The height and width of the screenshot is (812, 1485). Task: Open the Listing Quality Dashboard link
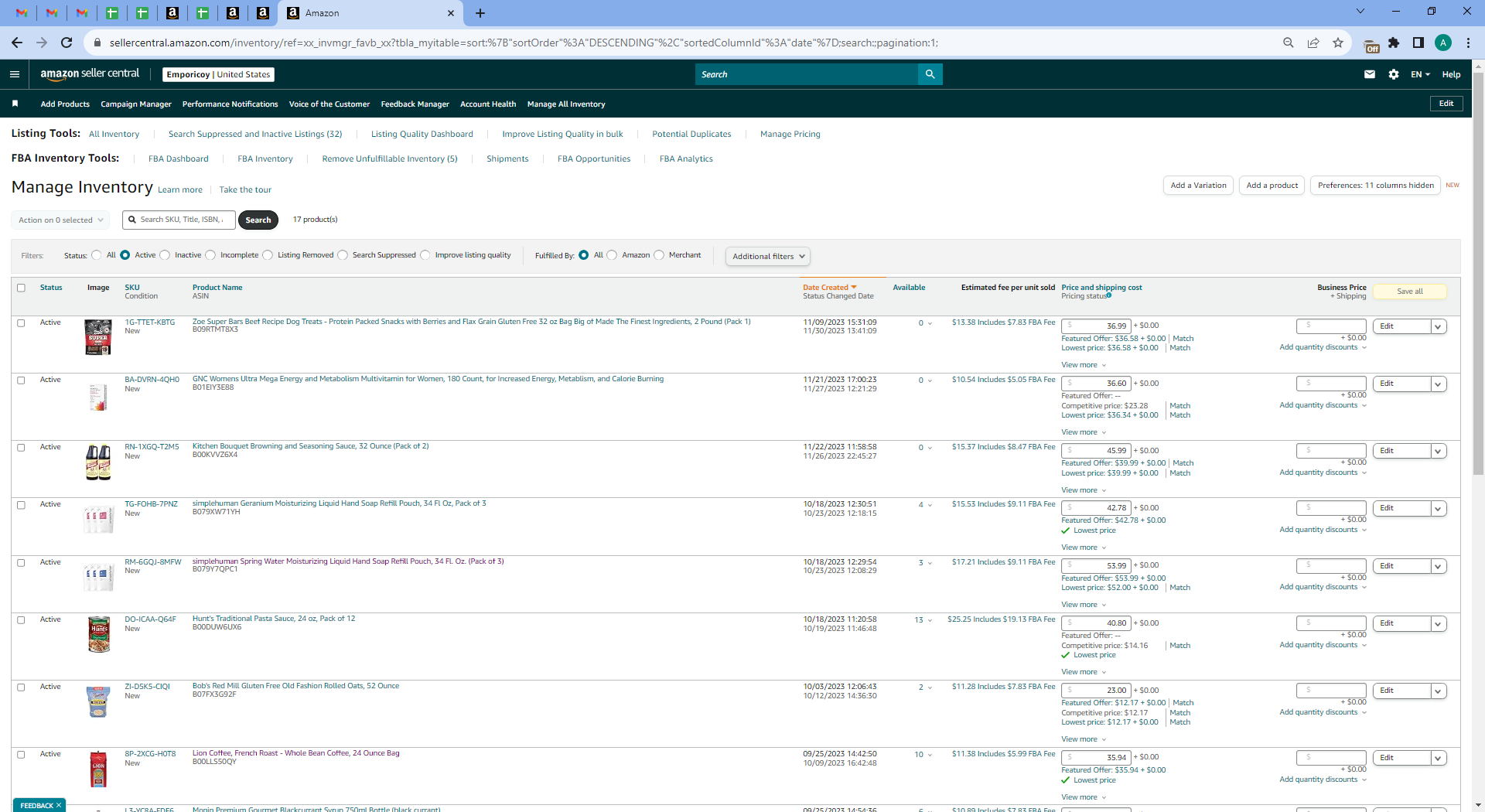[422, 134]
